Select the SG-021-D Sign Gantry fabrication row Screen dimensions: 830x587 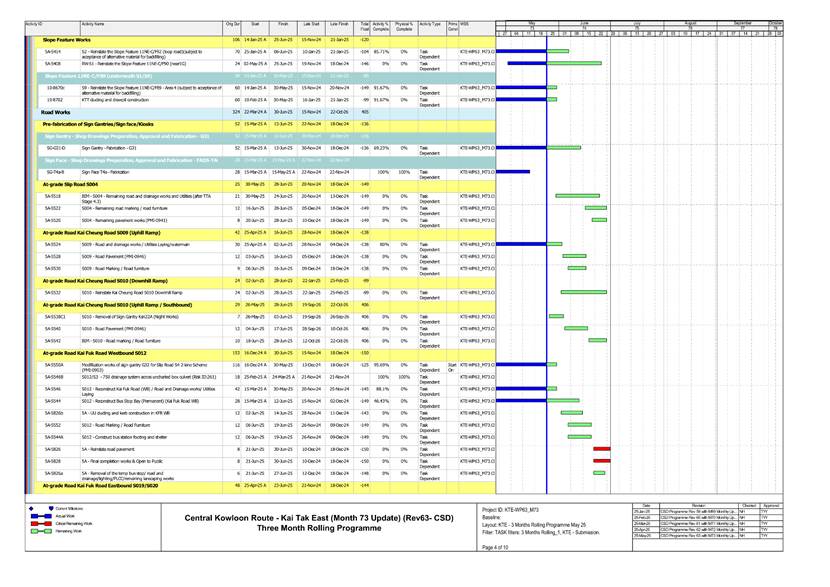[x=150, y=148]
